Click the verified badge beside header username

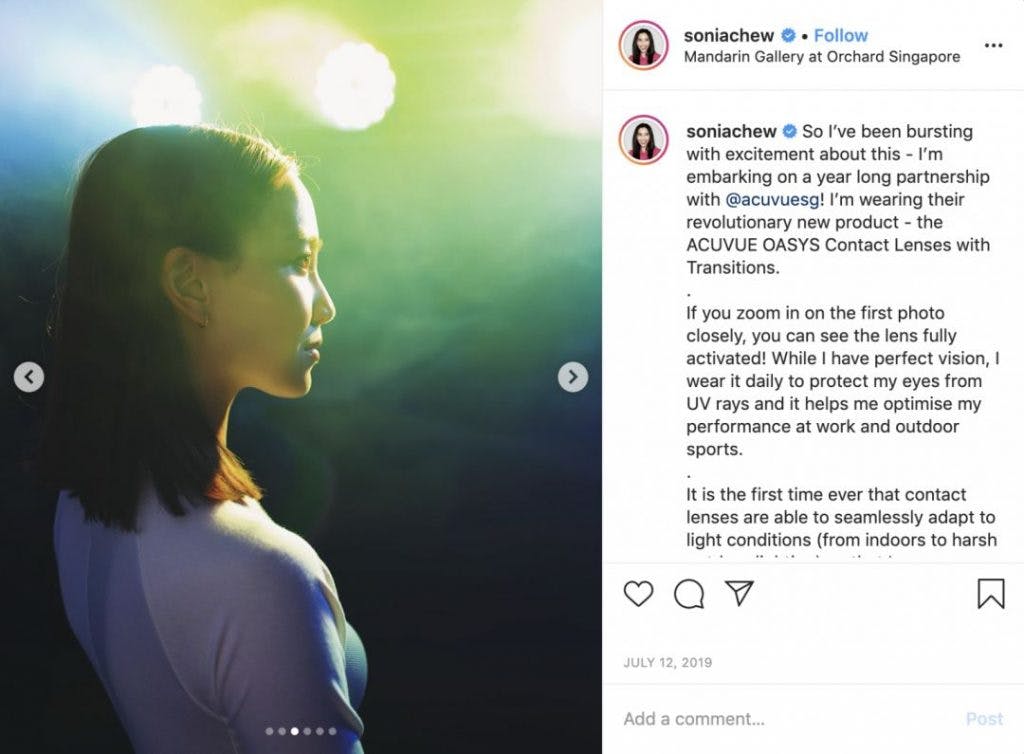pyautogui.click(x=788, y=35)
